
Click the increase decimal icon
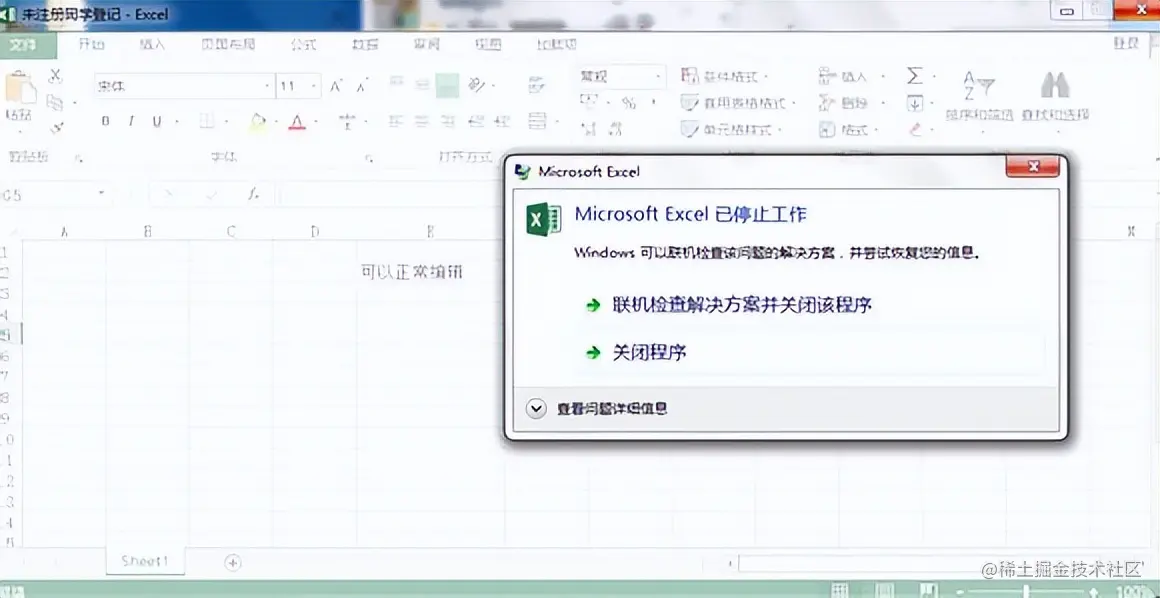click(x=589, y=130)
